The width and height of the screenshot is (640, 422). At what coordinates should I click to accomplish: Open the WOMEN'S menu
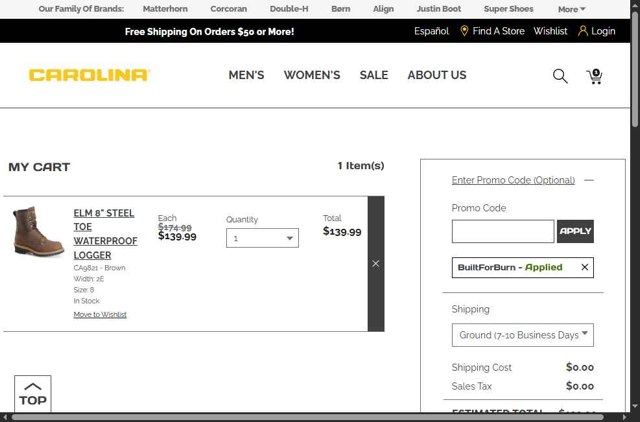coord(312,75)
